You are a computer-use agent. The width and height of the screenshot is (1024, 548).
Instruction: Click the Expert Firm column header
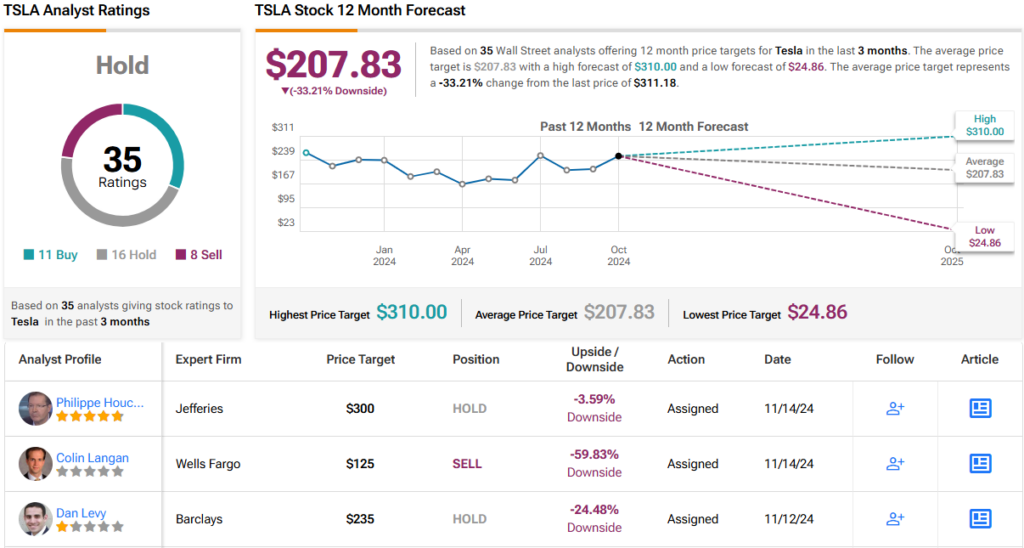coord(208,359)
